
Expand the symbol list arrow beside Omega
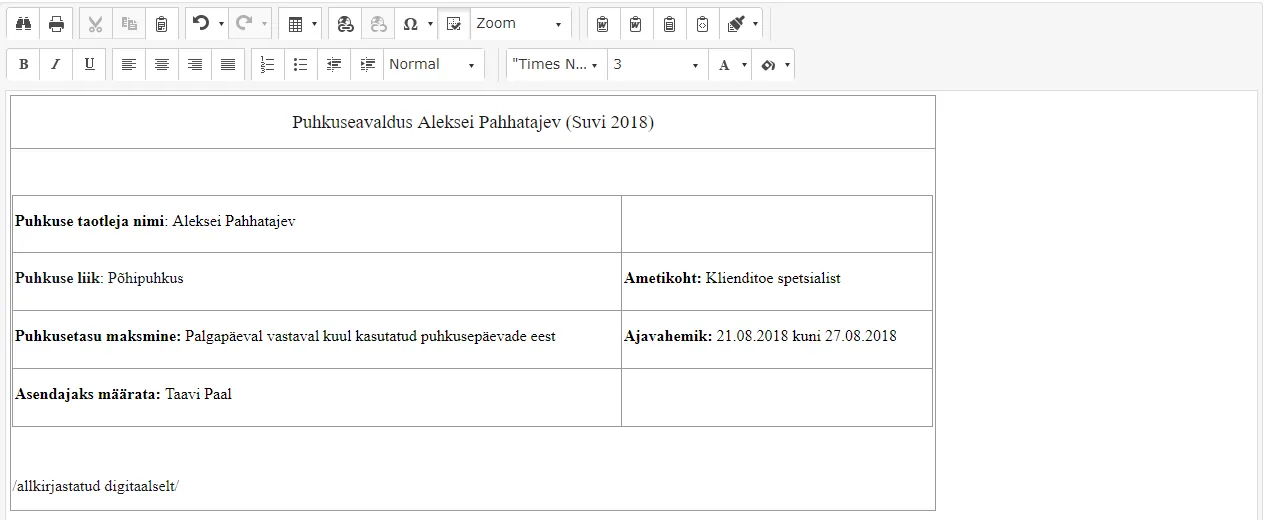(x=430, y=23)
